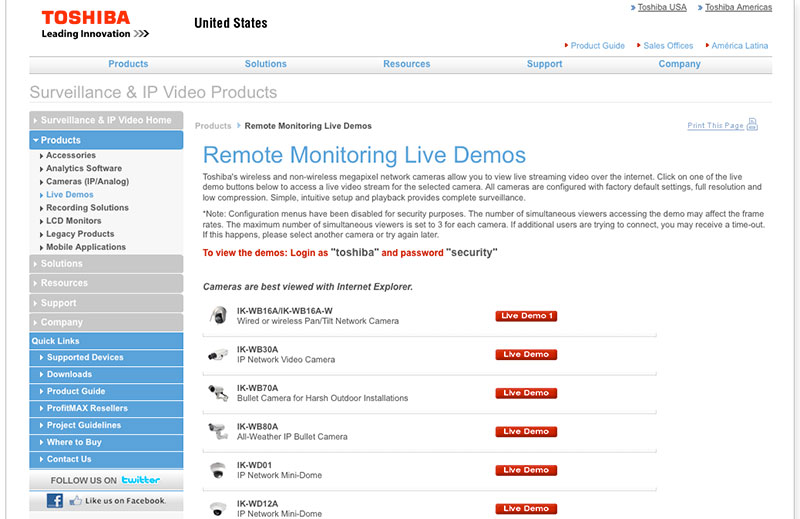
Task: Open ProfitMAX Resellers quick link
Action: coord(106,408)
